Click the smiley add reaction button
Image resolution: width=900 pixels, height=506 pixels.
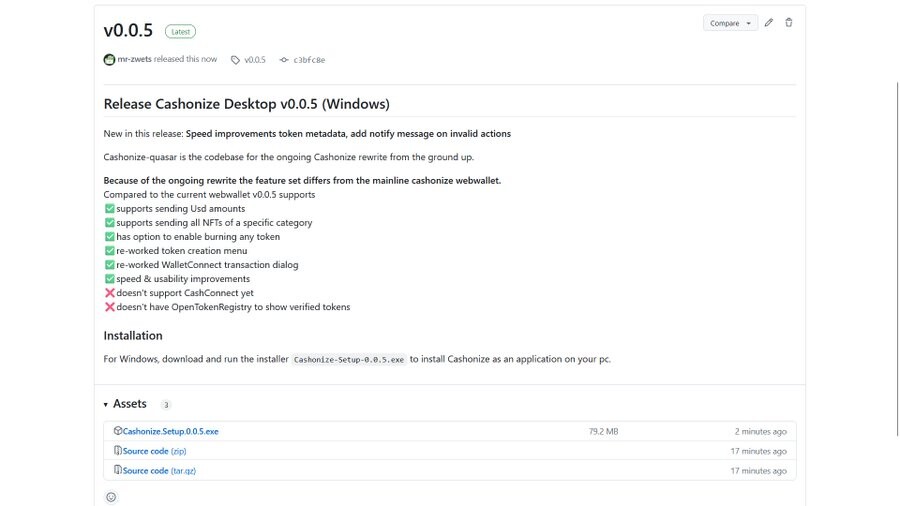click(111, 497)
